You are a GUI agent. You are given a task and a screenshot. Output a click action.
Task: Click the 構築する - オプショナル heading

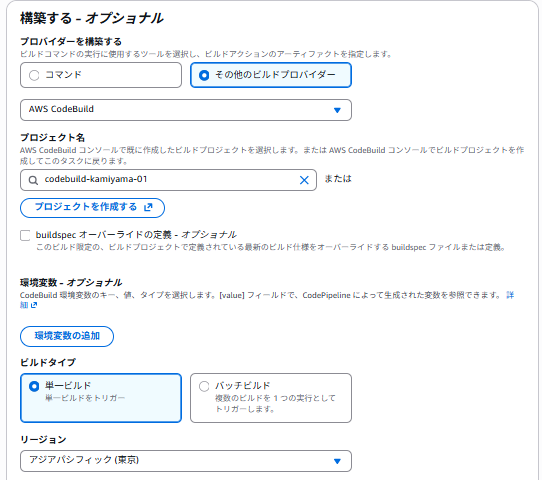(92, 18)
